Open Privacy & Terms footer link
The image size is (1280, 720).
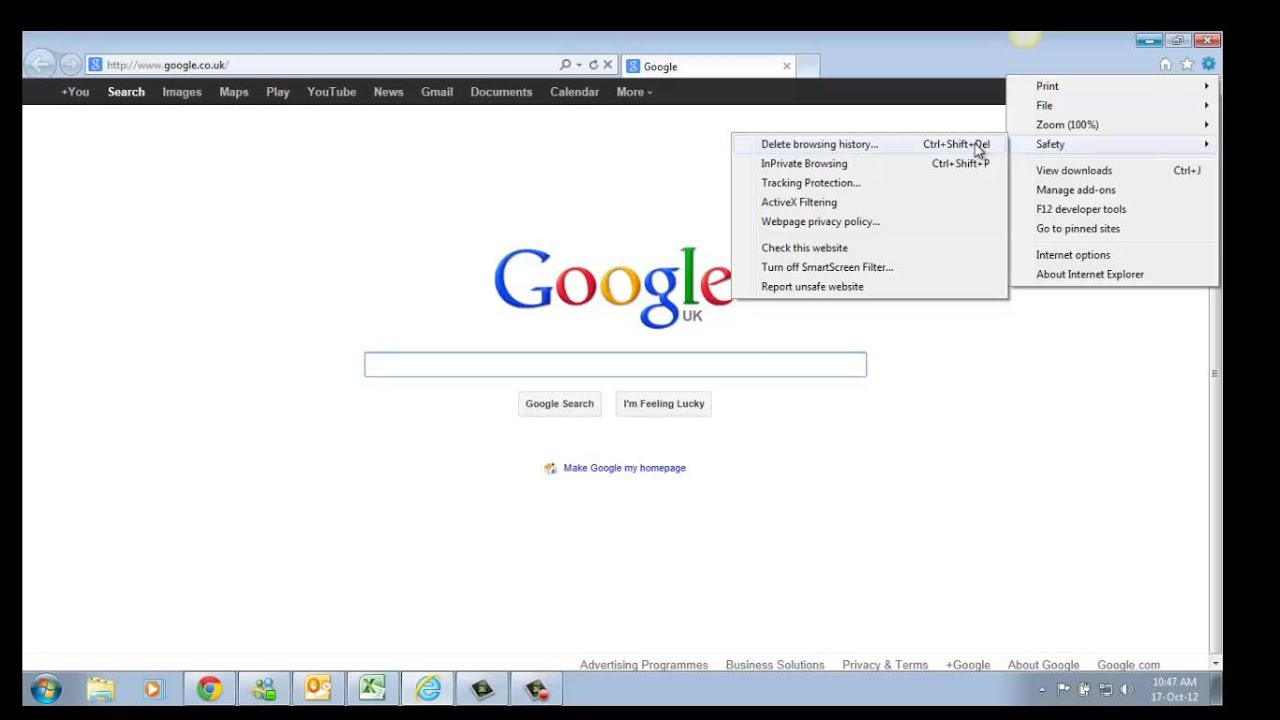tap(885, 665)
